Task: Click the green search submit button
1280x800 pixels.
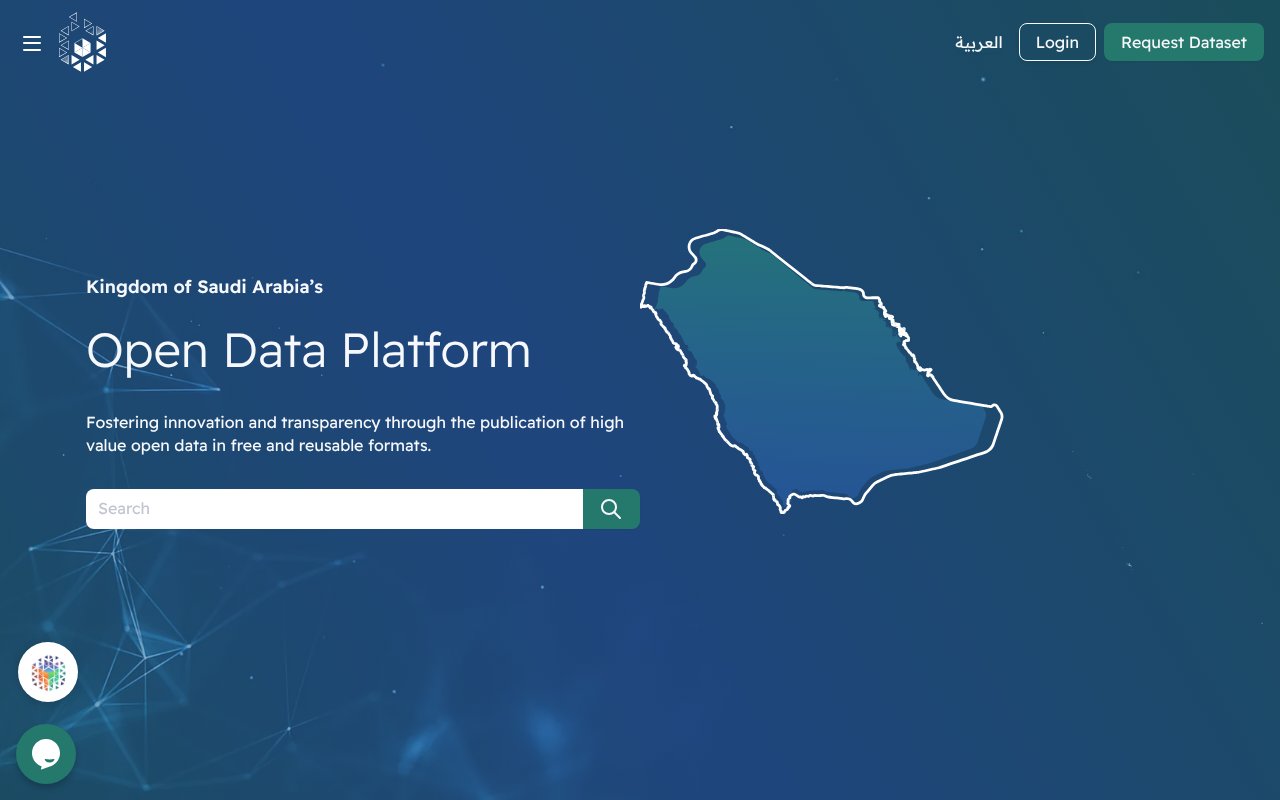Action: coord(611,508)
